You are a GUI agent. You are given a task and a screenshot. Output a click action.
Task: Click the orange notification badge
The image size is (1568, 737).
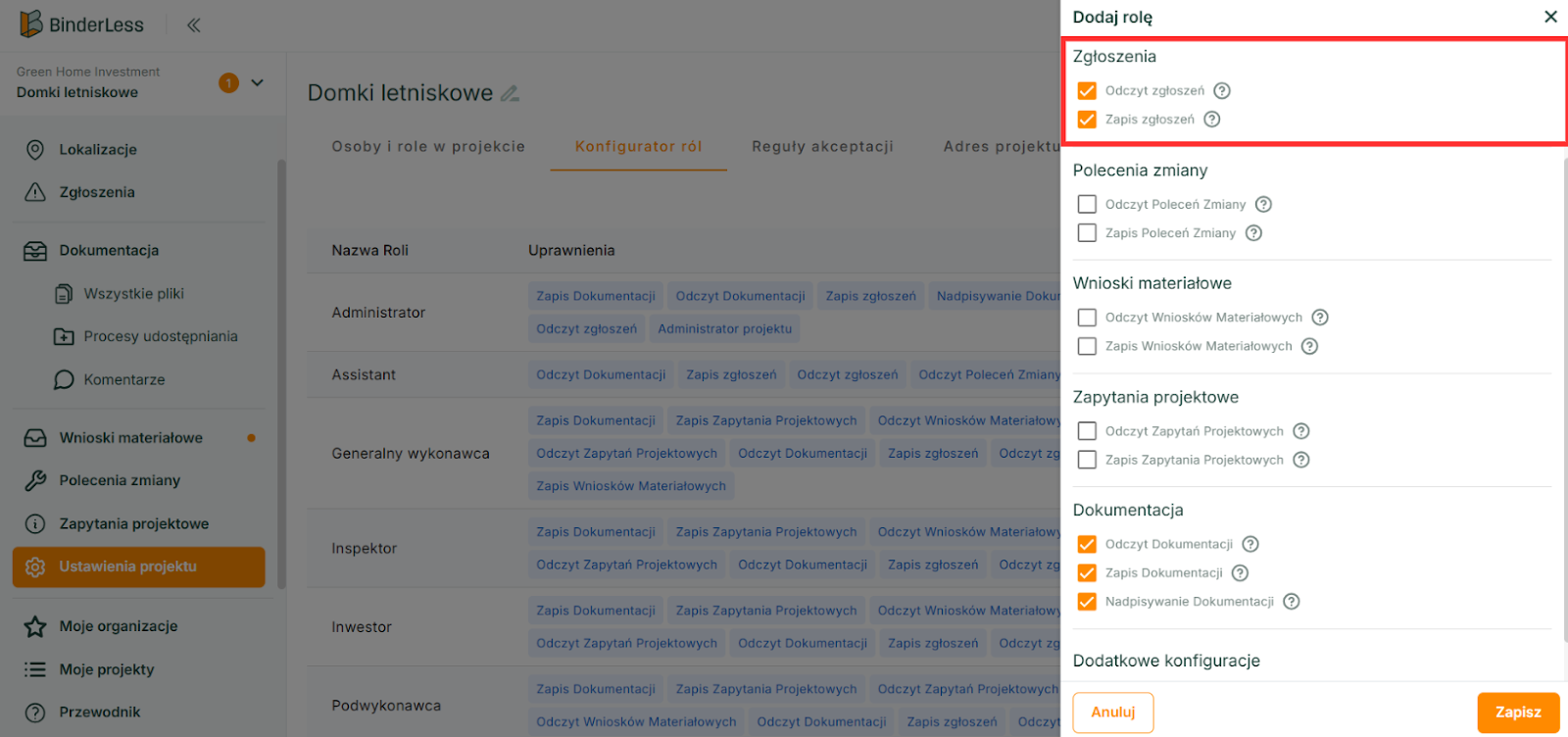coord(228,83)
